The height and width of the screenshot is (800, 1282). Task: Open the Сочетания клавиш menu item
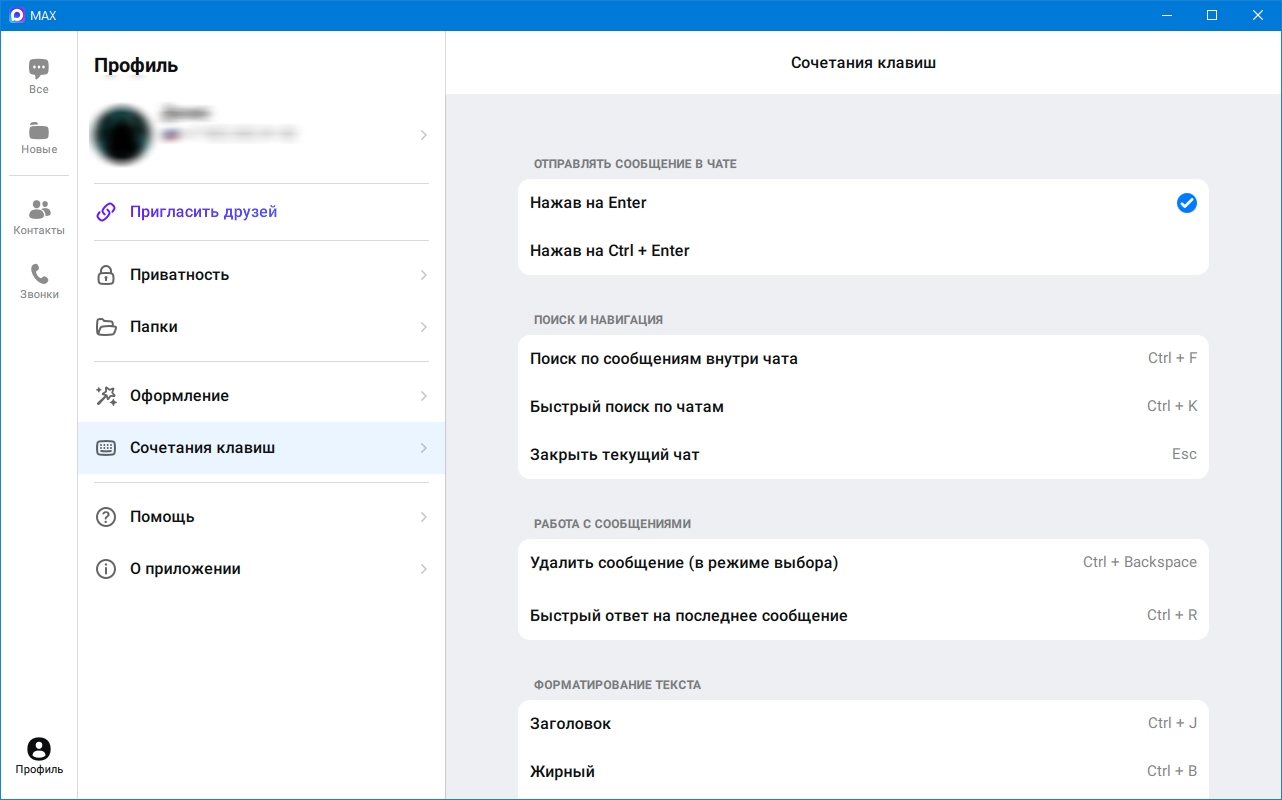[x=202, y=448]
